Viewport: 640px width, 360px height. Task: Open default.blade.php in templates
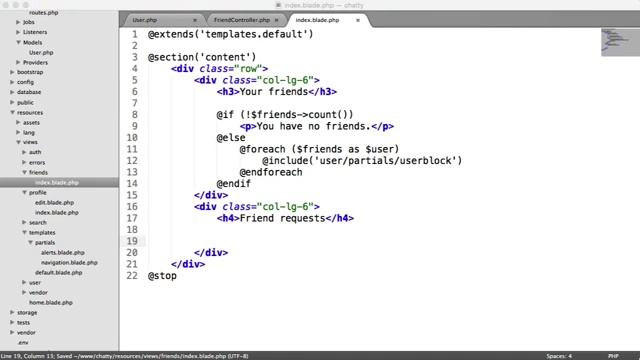[x=58, y=273]
